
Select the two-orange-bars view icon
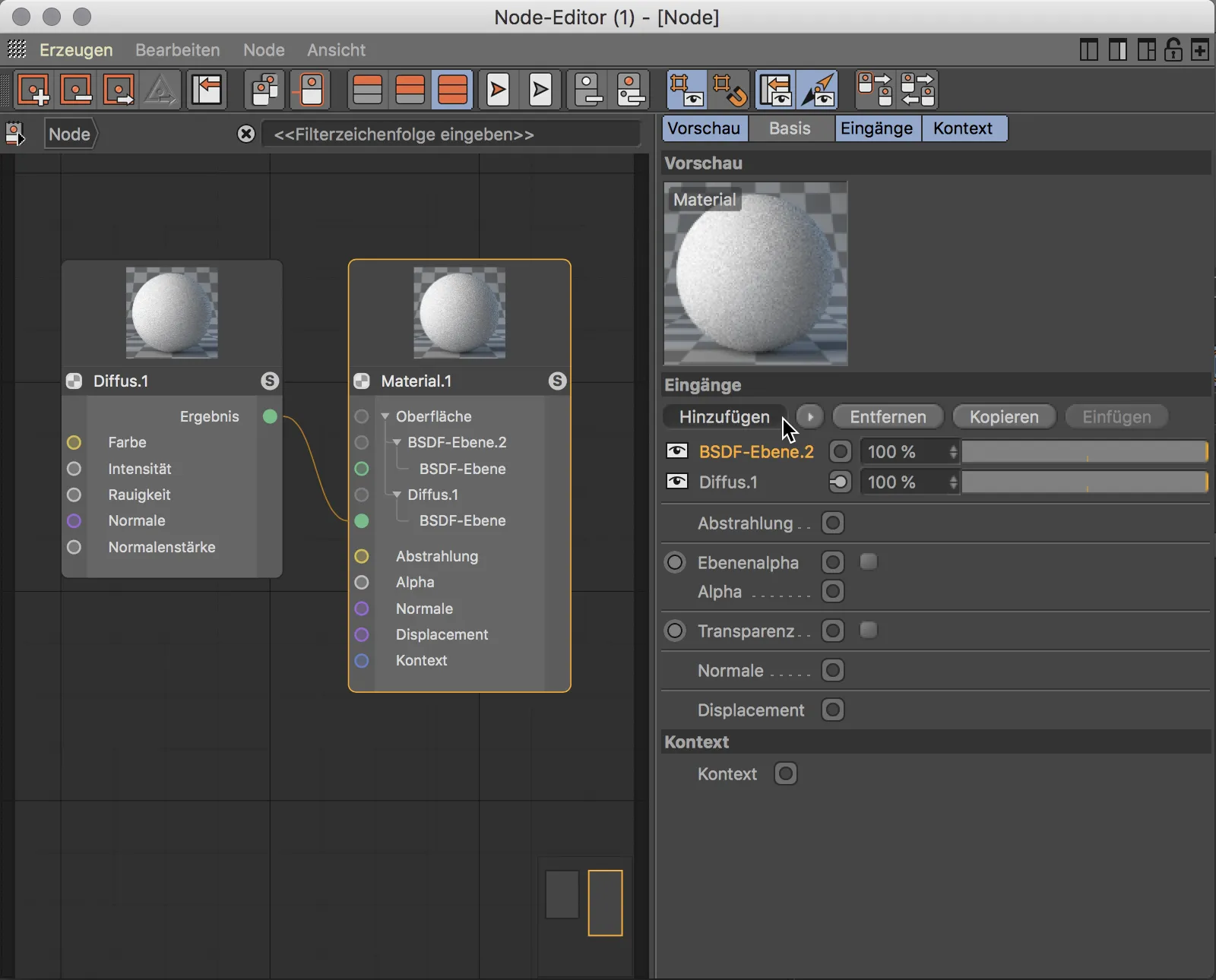click(410, 90)
